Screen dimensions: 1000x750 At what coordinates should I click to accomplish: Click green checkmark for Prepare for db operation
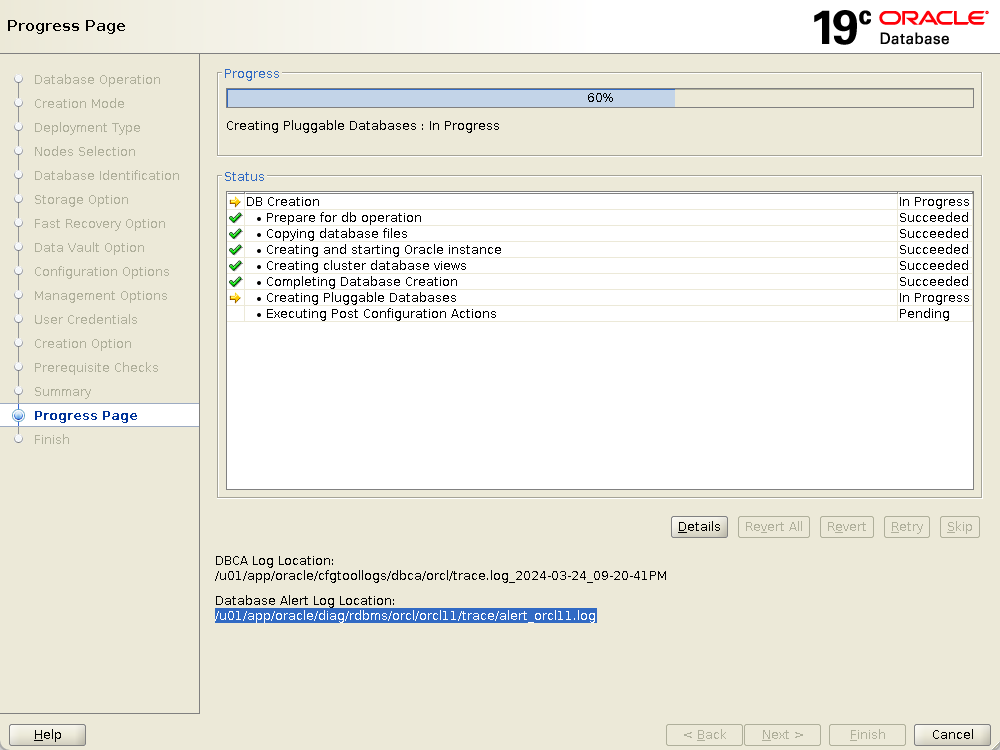pyautogui.click(x=235, y=218)
